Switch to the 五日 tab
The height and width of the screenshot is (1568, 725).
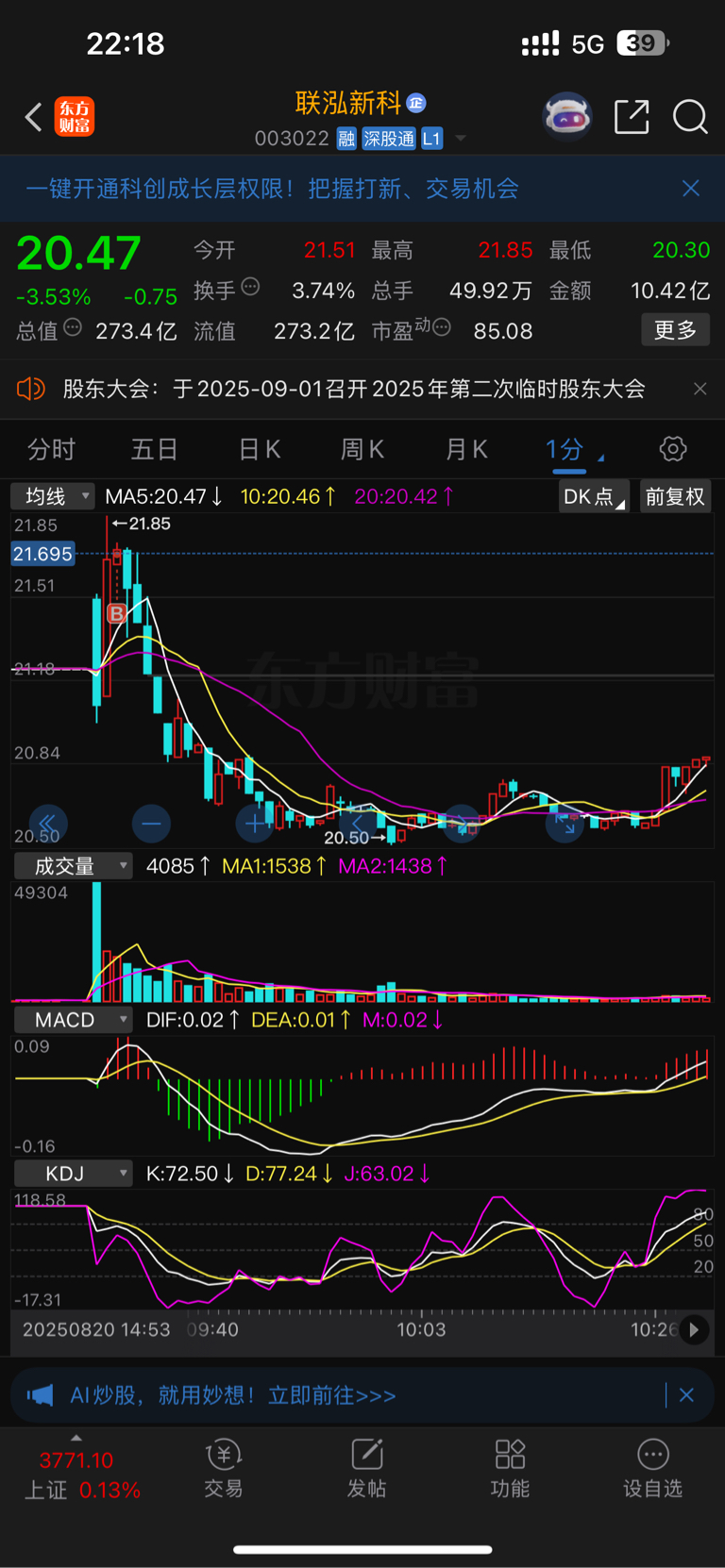pyautogui.click(x=155, y=449)
